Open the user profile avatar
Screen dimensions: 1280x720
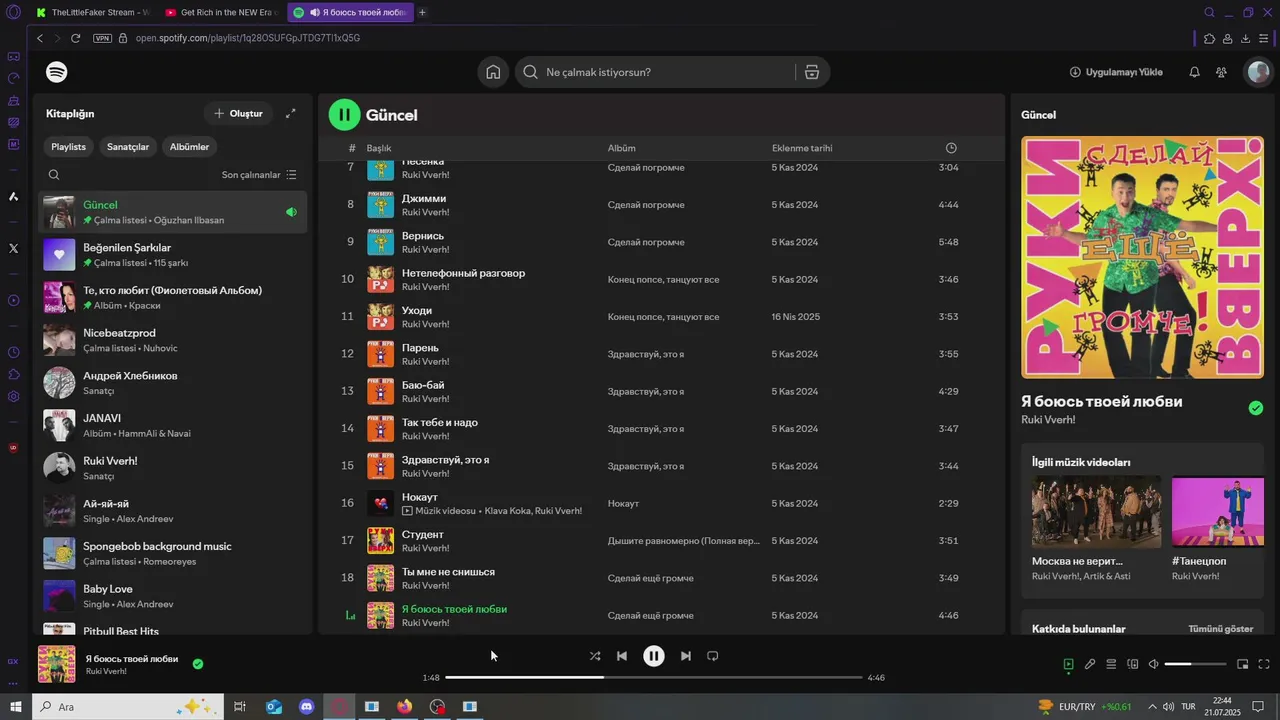tap(1257, 72)
